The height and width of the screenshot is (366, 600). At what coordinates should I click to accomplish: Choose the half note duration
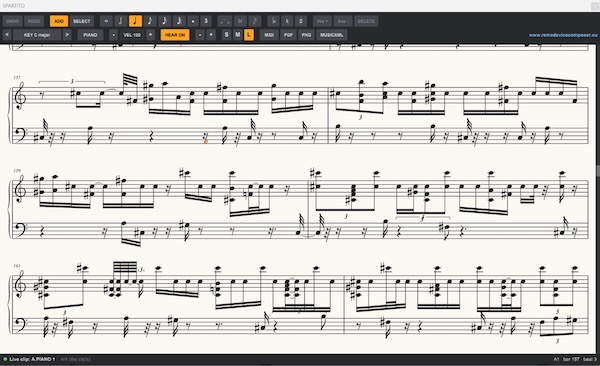121,21
